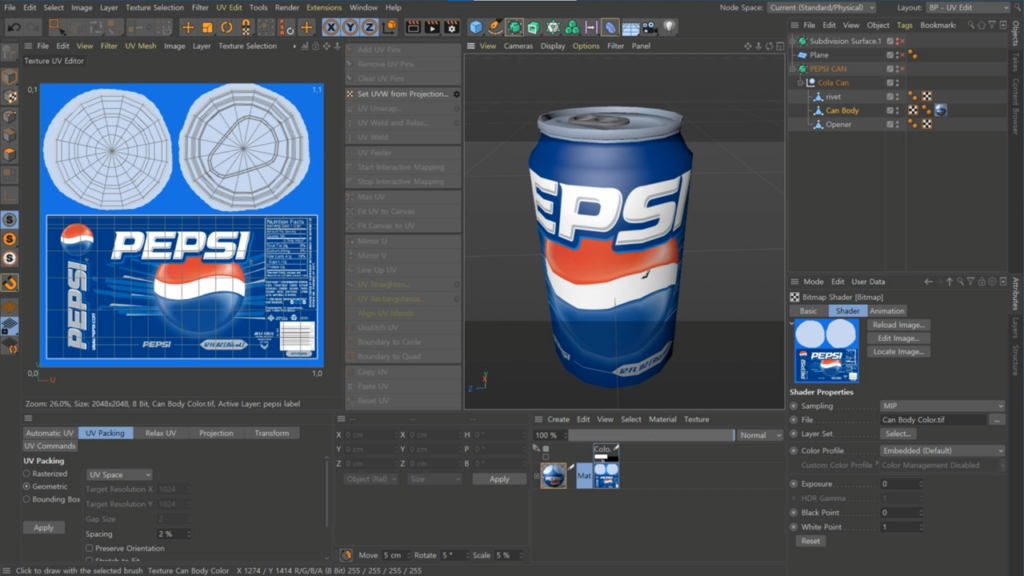Select the Rasterized radio option
This screenshot has height=576, width=1024.
point(27,474)
